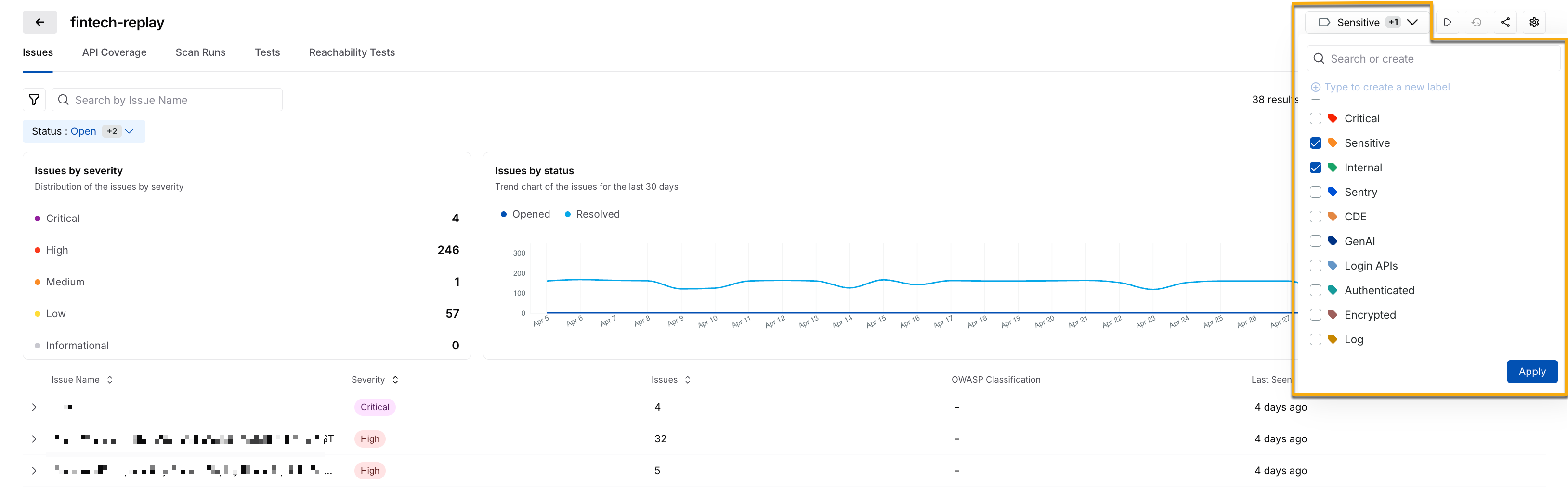Image resolution: width=1568 pixels, height=490 pixels.
Task: Check the GenAI label checkbox
Action: pyautogui.click(x=1315, y=241)
